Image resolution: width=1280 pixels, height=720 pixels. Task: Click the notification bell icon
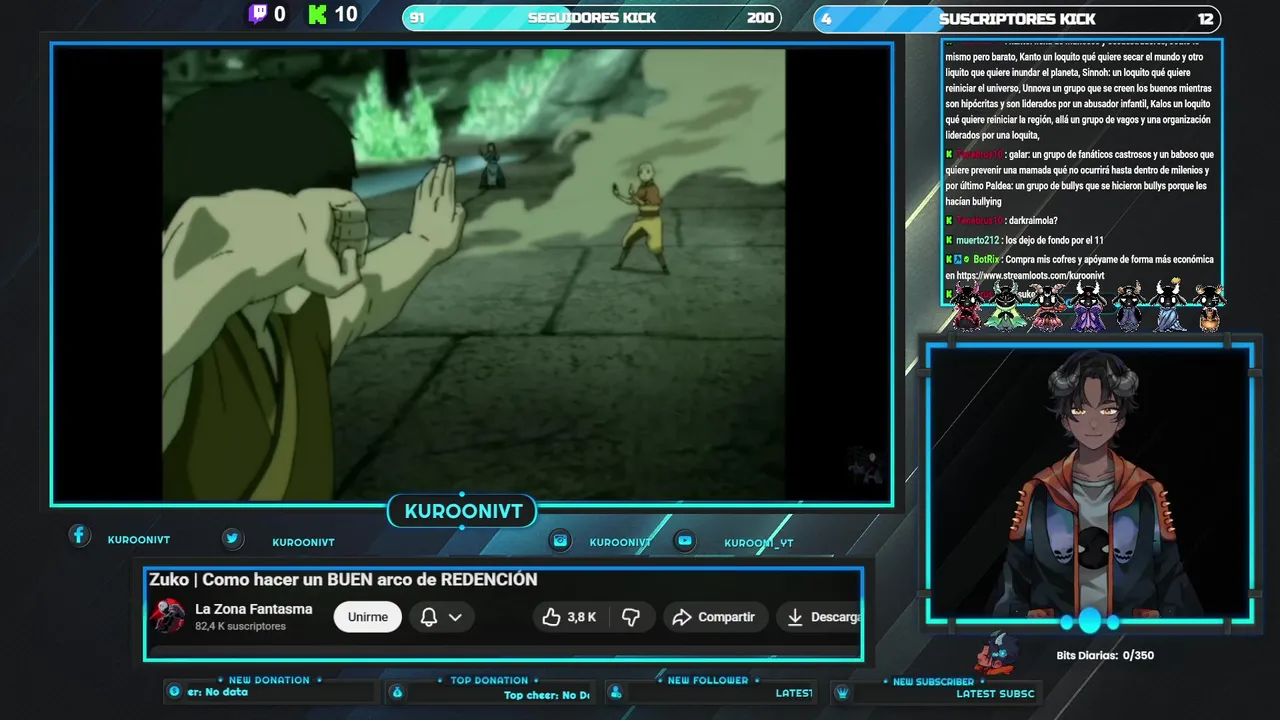coord(429,617)
